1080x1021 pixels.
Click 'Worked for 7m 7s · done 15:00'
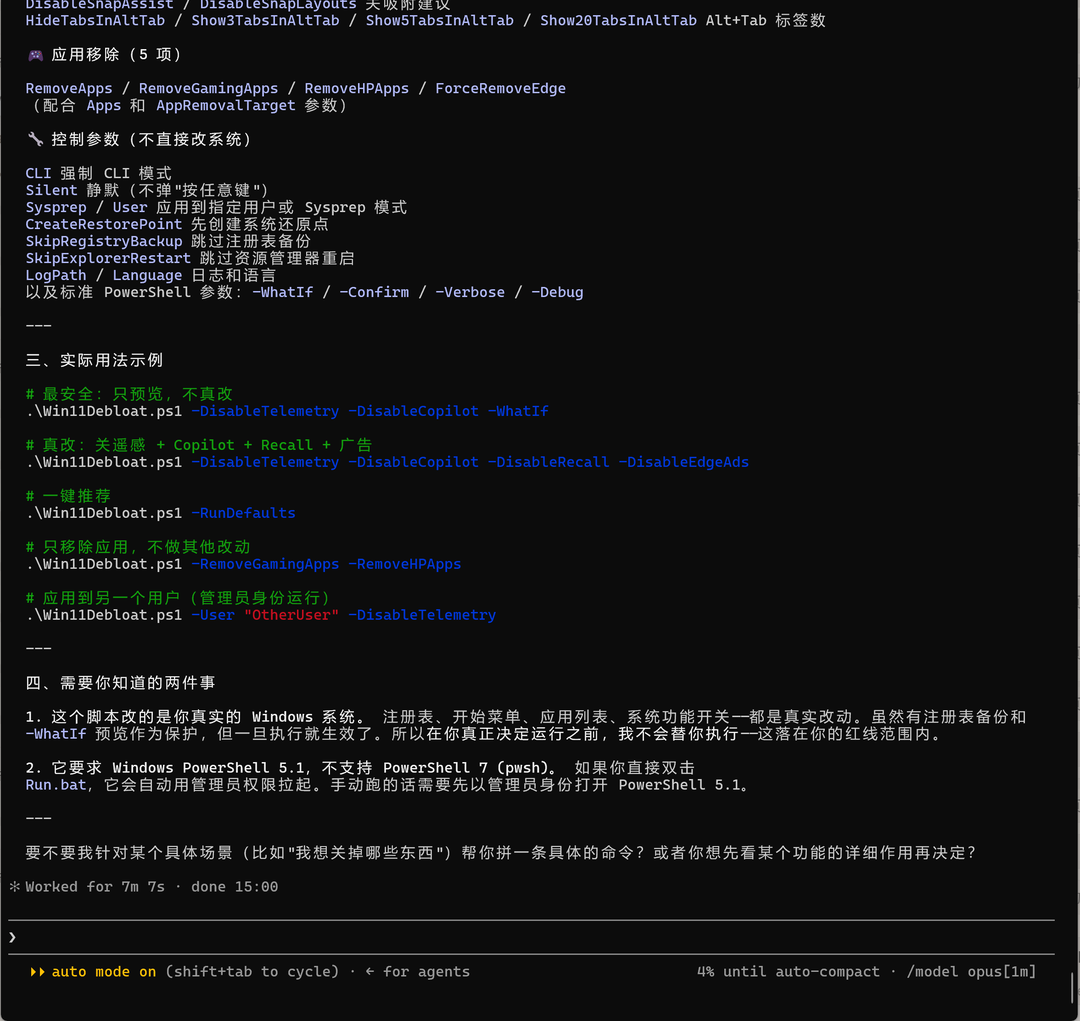point(152,887)
